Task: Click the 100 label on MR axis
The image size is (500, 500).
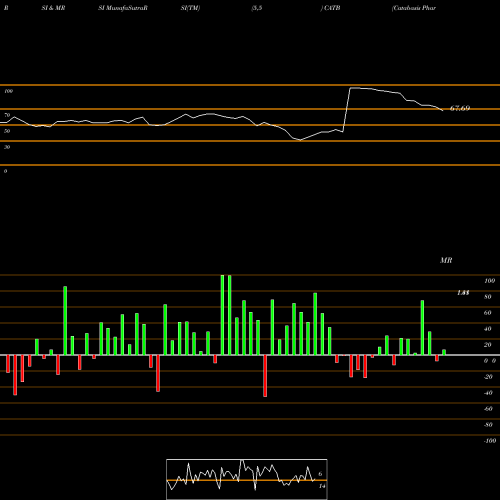Action: 489,281
